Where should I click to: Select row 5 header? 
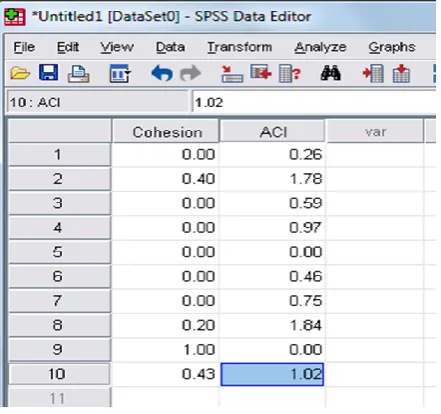(60, 252)
